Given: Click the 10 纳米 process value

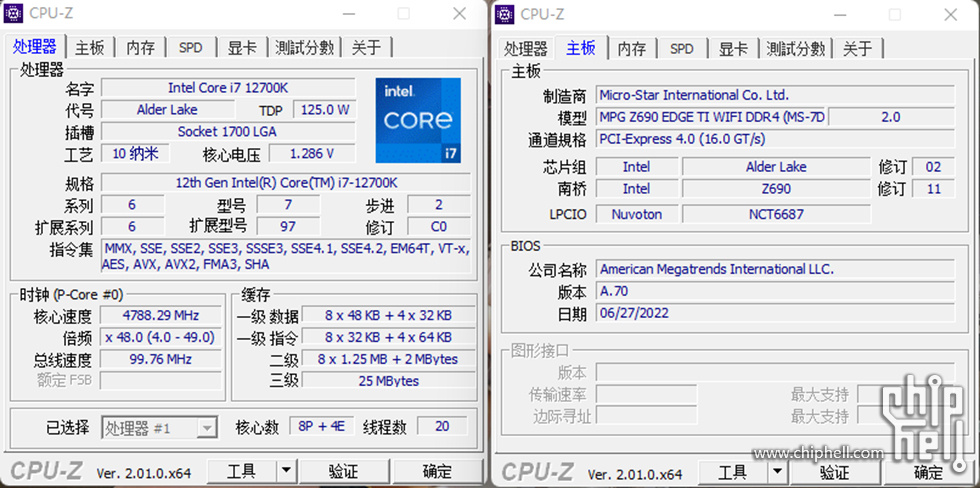Looking at the screenshot, I should coord(135,154).
